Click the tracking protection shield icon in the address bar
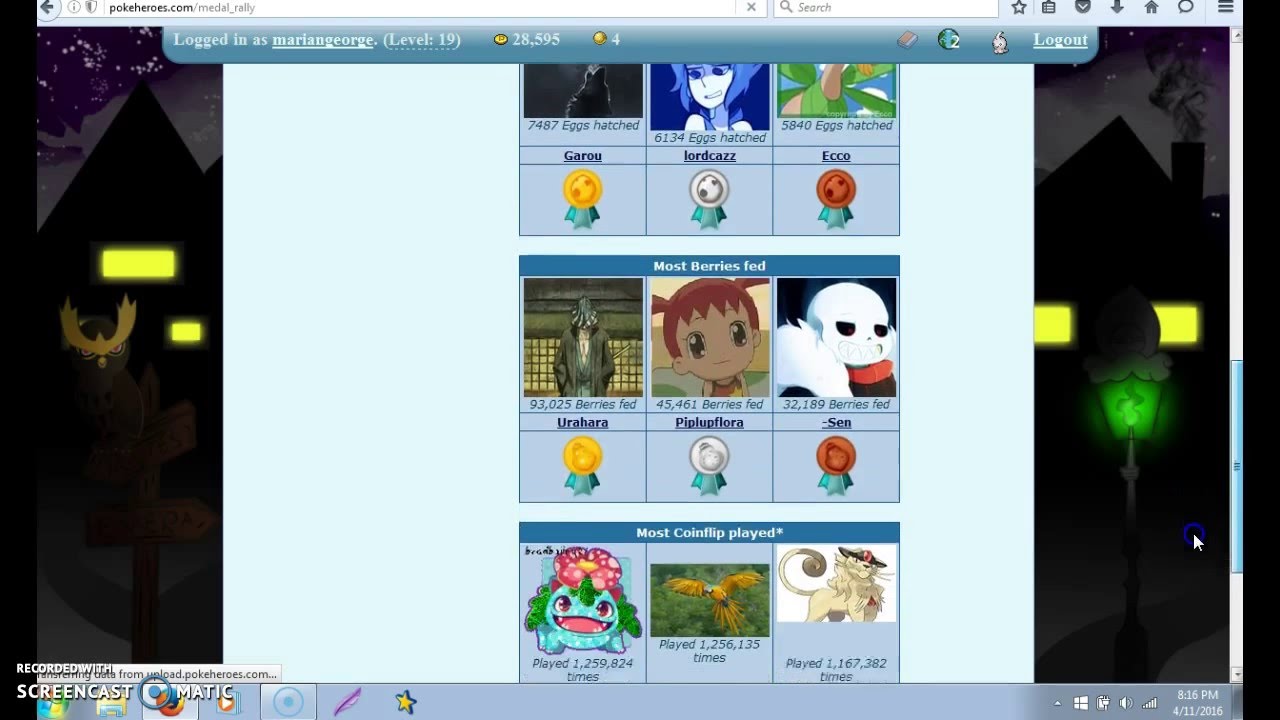The width and height of the screenshot is (1280, 720). click(x=91, y=7)
